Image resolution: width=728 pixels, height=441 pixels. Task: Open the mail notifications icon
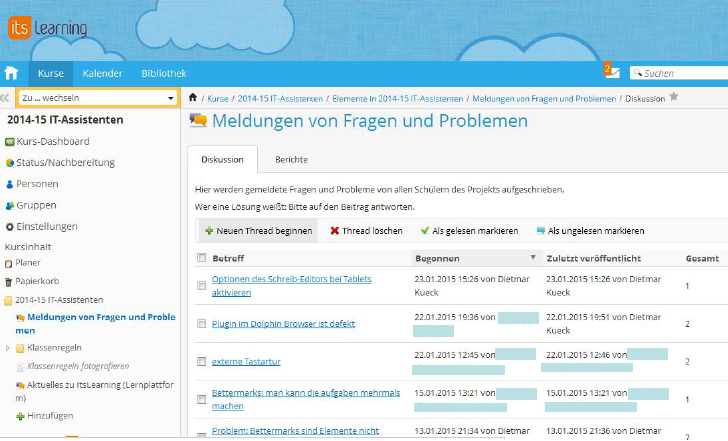click(x=612, y=72)
